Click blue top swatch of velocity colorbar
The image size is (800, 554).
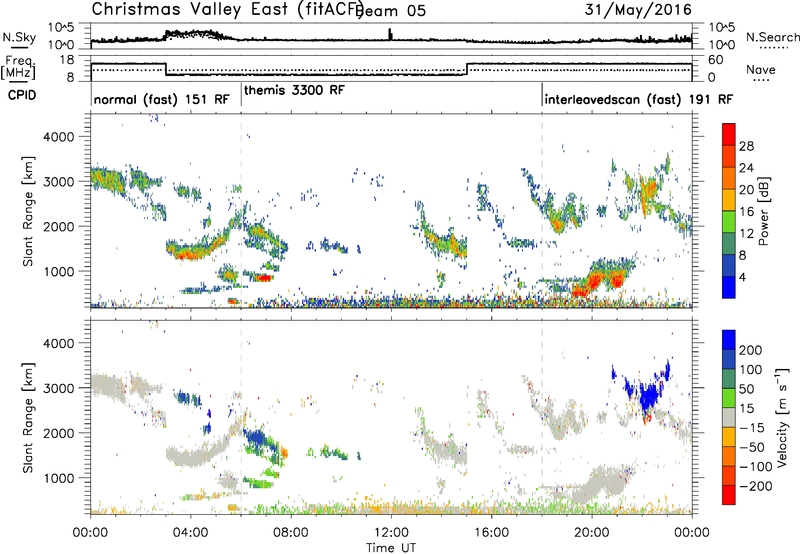click(x=729, y=340)
